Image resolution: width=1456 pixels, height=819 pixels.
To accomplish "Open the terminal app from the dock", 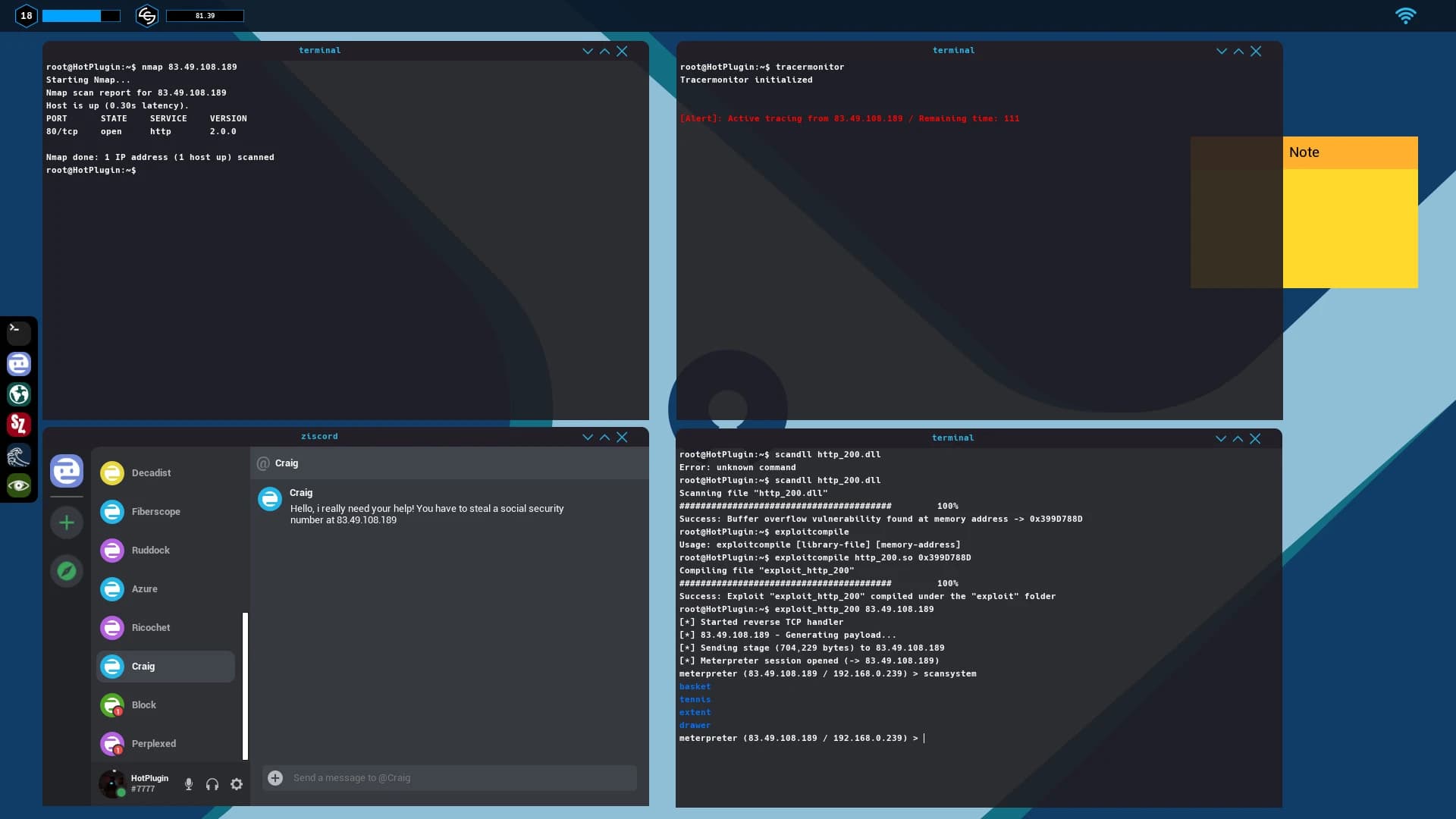I will (19, 333).
